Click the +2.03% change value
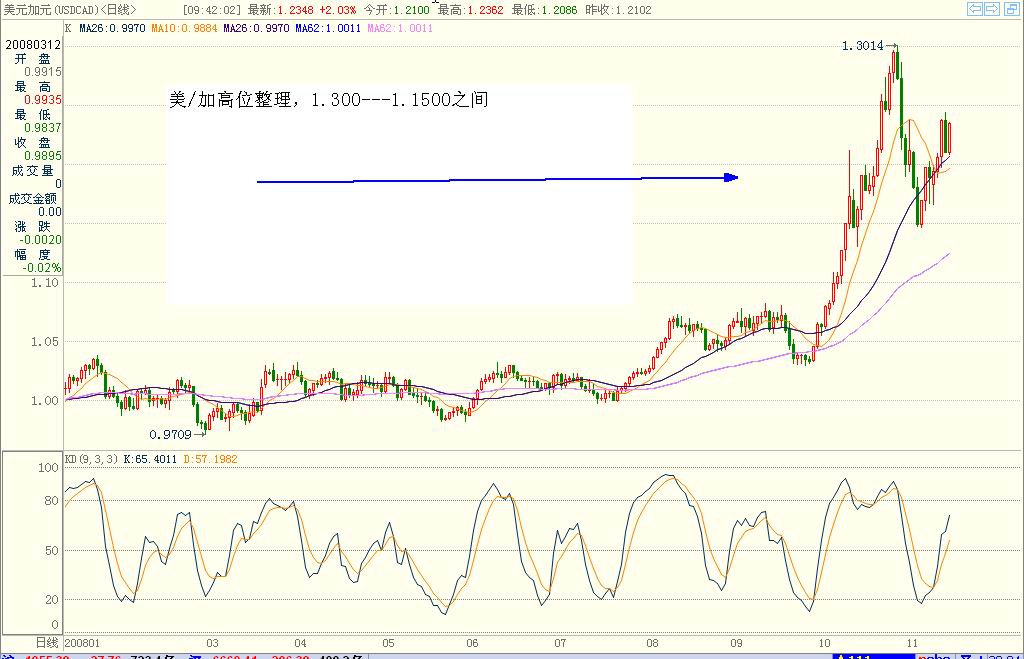 click(x=338, y=10)
